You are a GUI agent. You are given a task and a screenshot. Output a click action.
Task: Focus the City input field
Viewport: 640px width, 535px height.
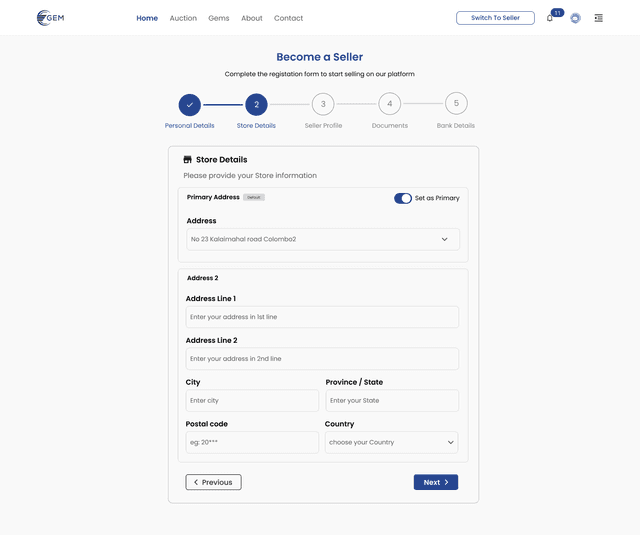pos(252,401)
